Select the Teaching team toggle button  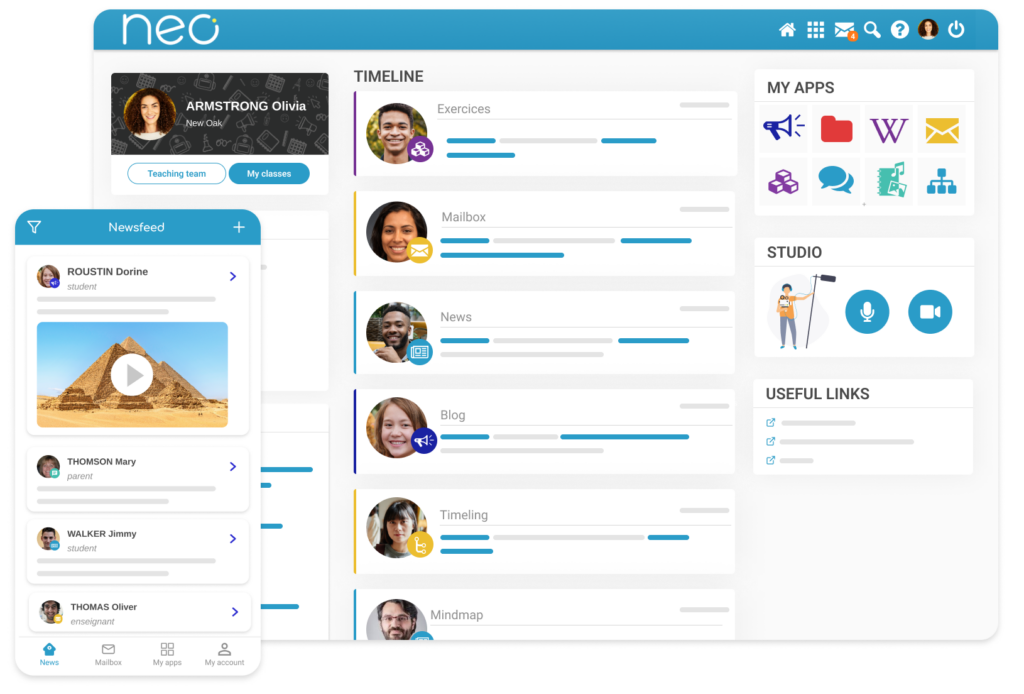[x=176, y=174]
